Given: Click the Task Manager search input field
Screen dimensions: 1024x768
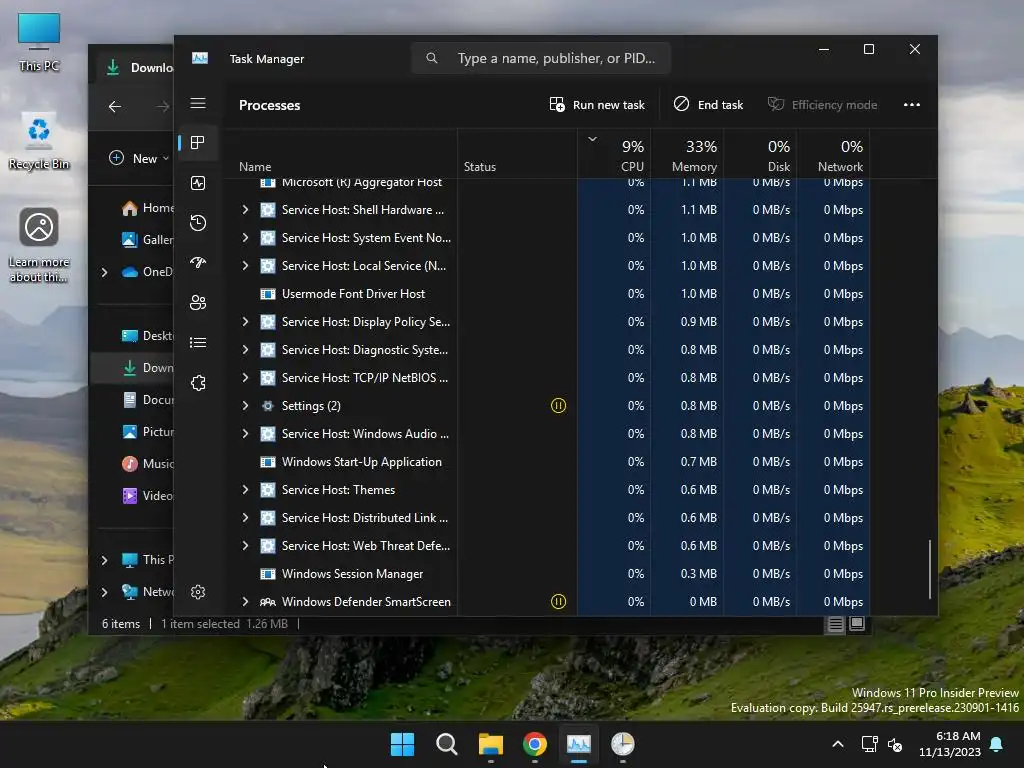Looking at the screenshot, I should tap(541, 58).
